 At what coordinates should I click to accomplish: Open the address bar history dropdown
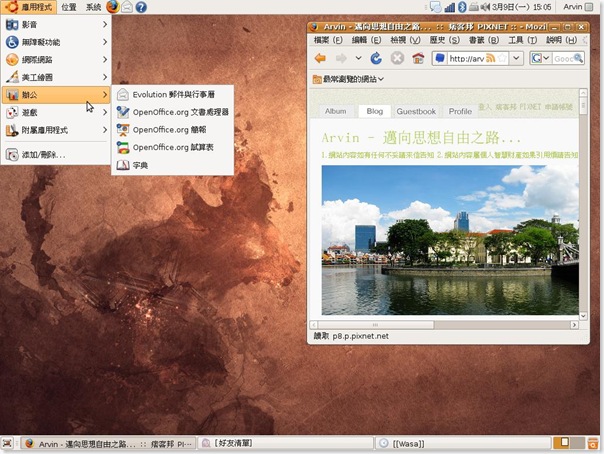[516, 59]
